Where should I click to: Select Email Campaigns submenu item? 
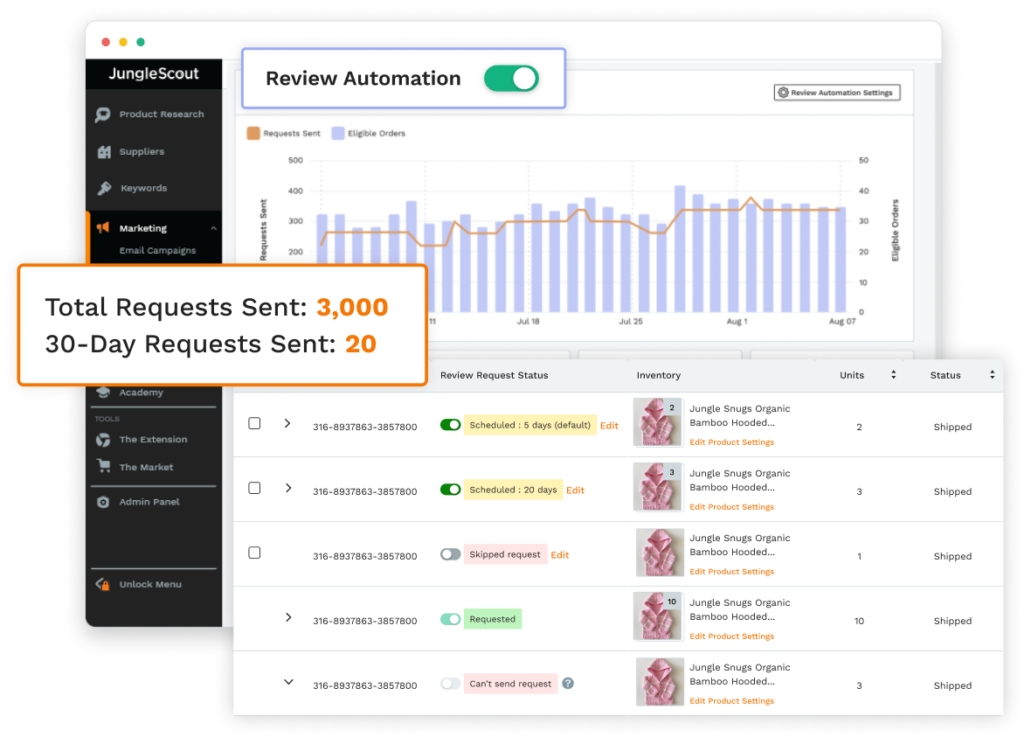pos(157,251)
